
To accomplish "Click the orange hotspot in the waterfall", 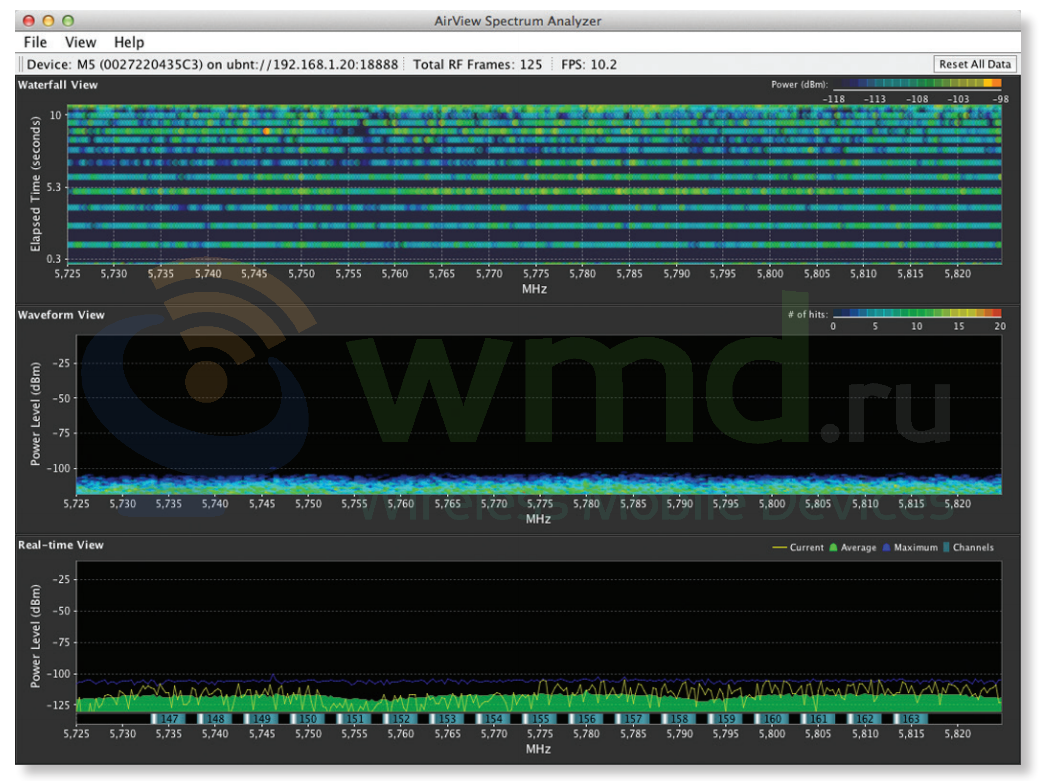I will (x=266, y=131).
